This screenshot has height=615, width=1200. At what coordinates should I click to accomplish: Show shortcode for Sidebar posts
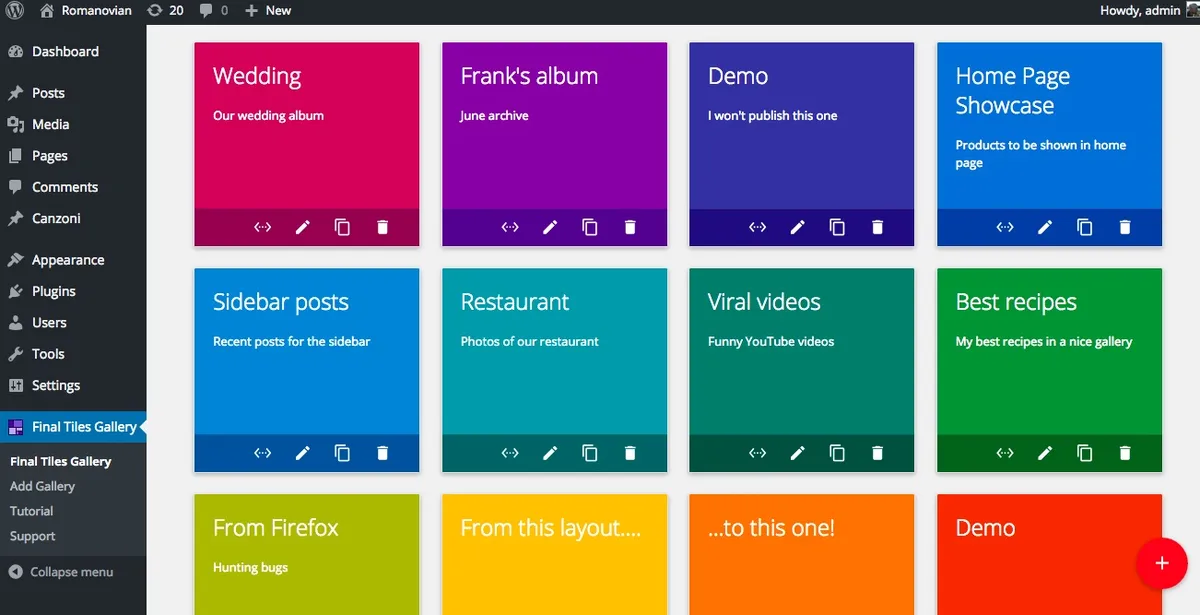tap(263, 453)
